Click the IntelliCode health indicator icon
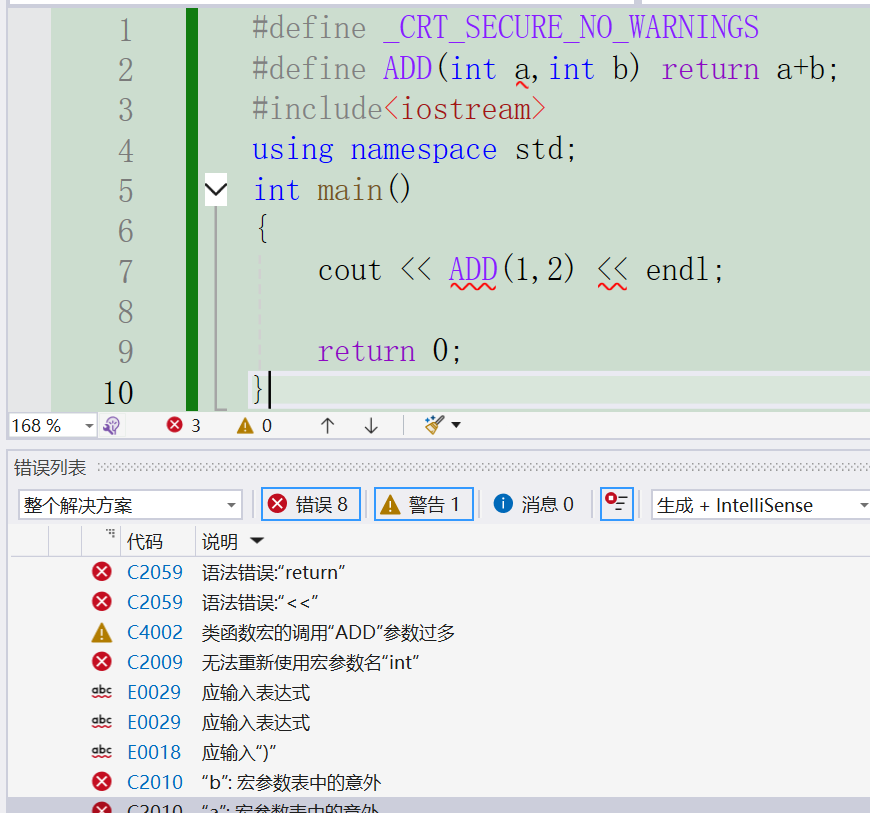The image size is (870, 813). pos(112,426)
